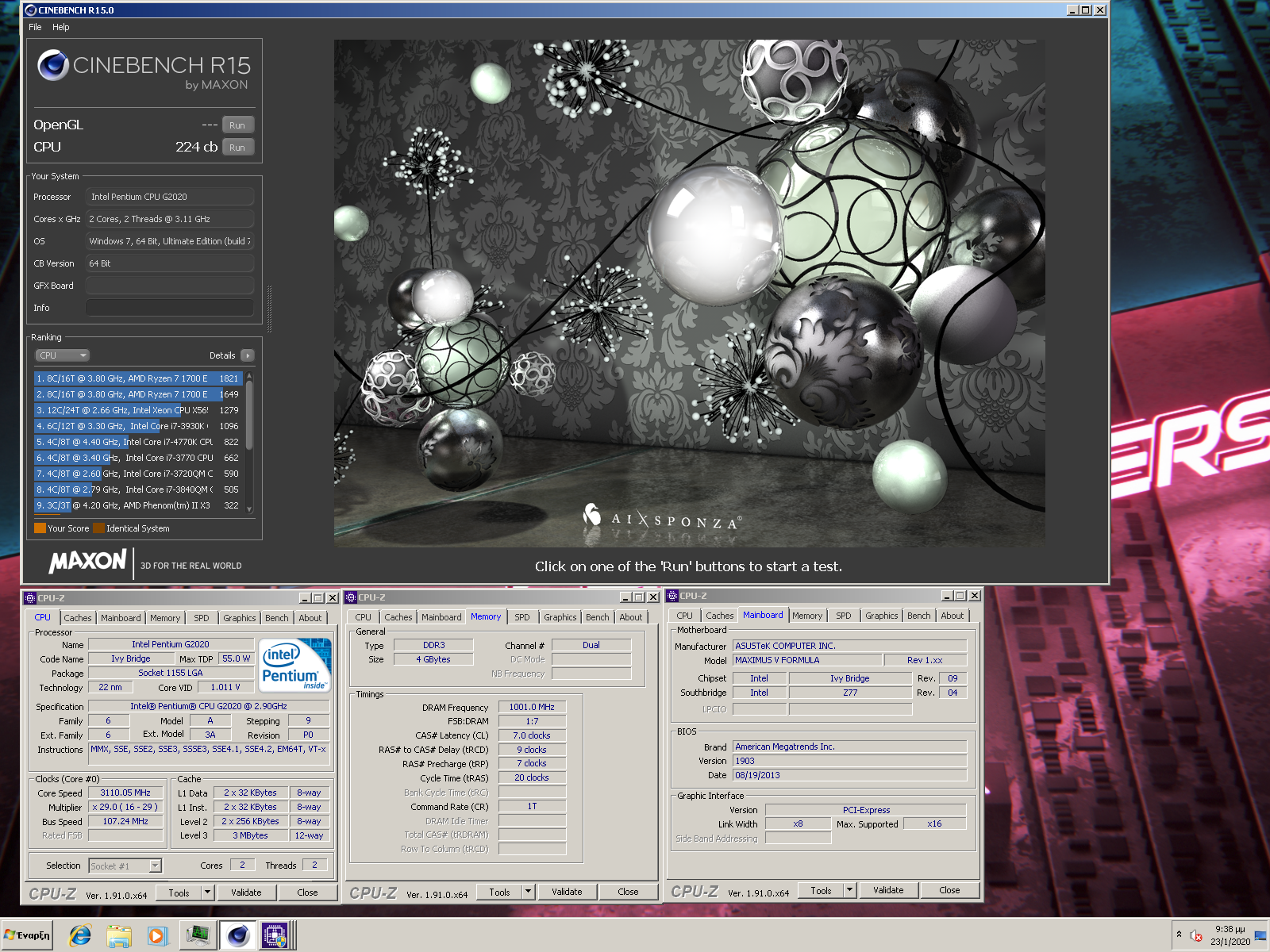The height and width of the screenshot is (952, 1270).
Task: Open the File menu in Cinebench
Action: pyautogui.click(x=35, y=27)
